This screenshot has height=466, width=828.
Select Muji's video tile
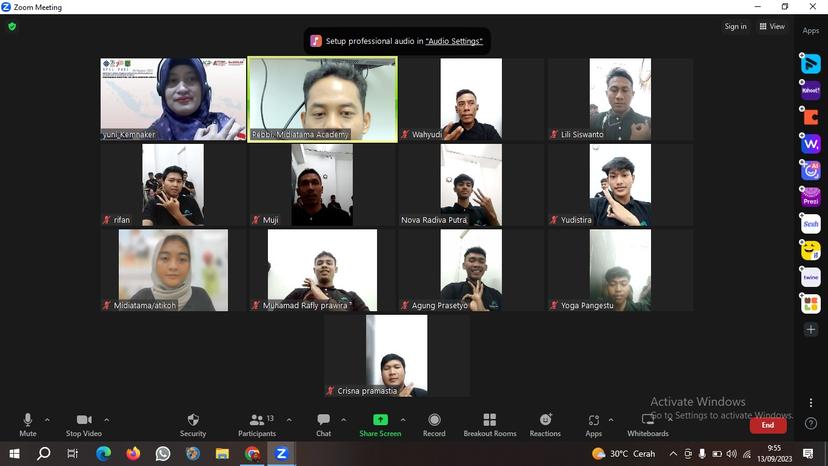(322, 185)
